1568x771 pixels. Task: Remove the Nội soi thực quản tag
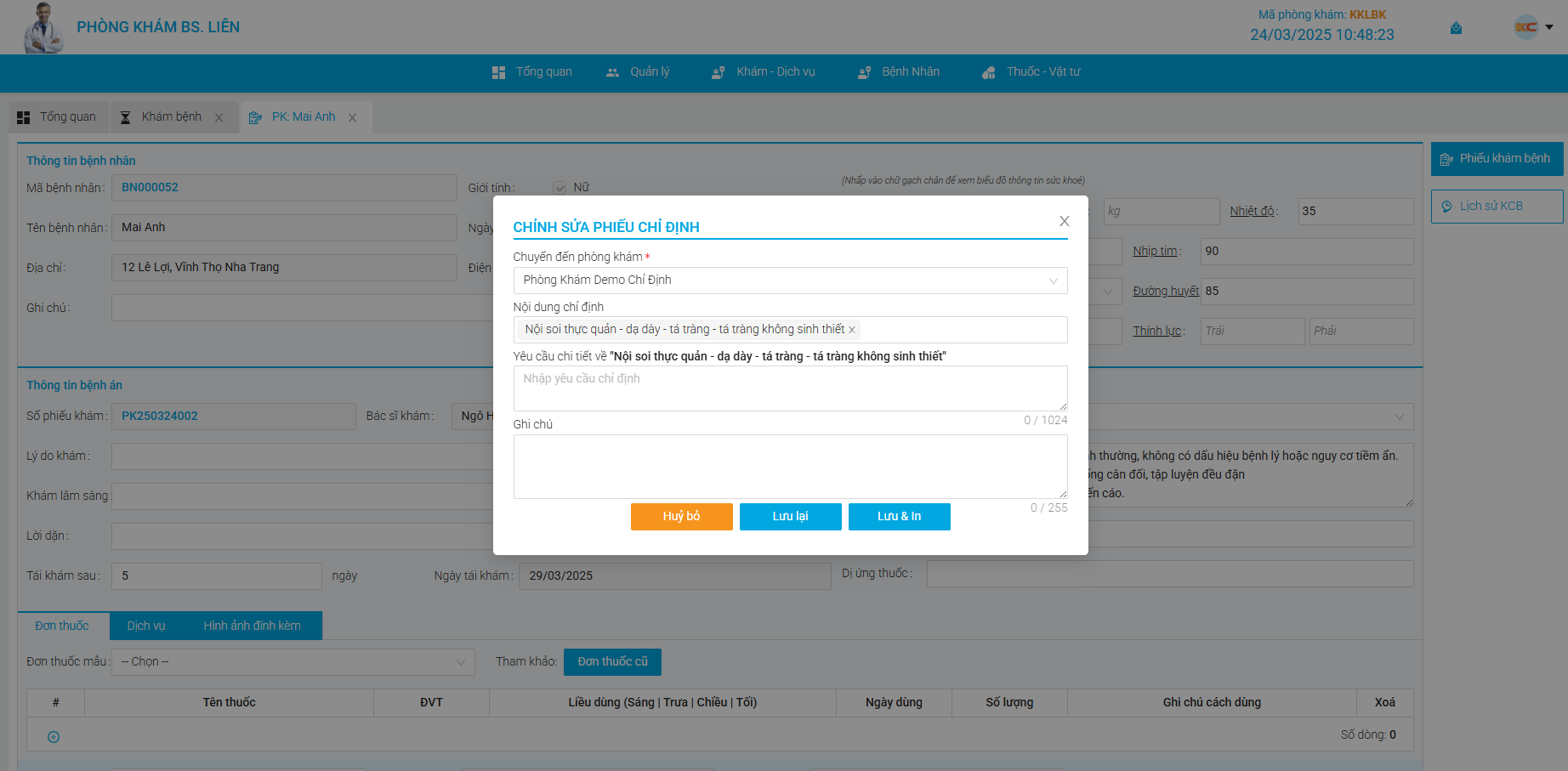pos(852,330)
